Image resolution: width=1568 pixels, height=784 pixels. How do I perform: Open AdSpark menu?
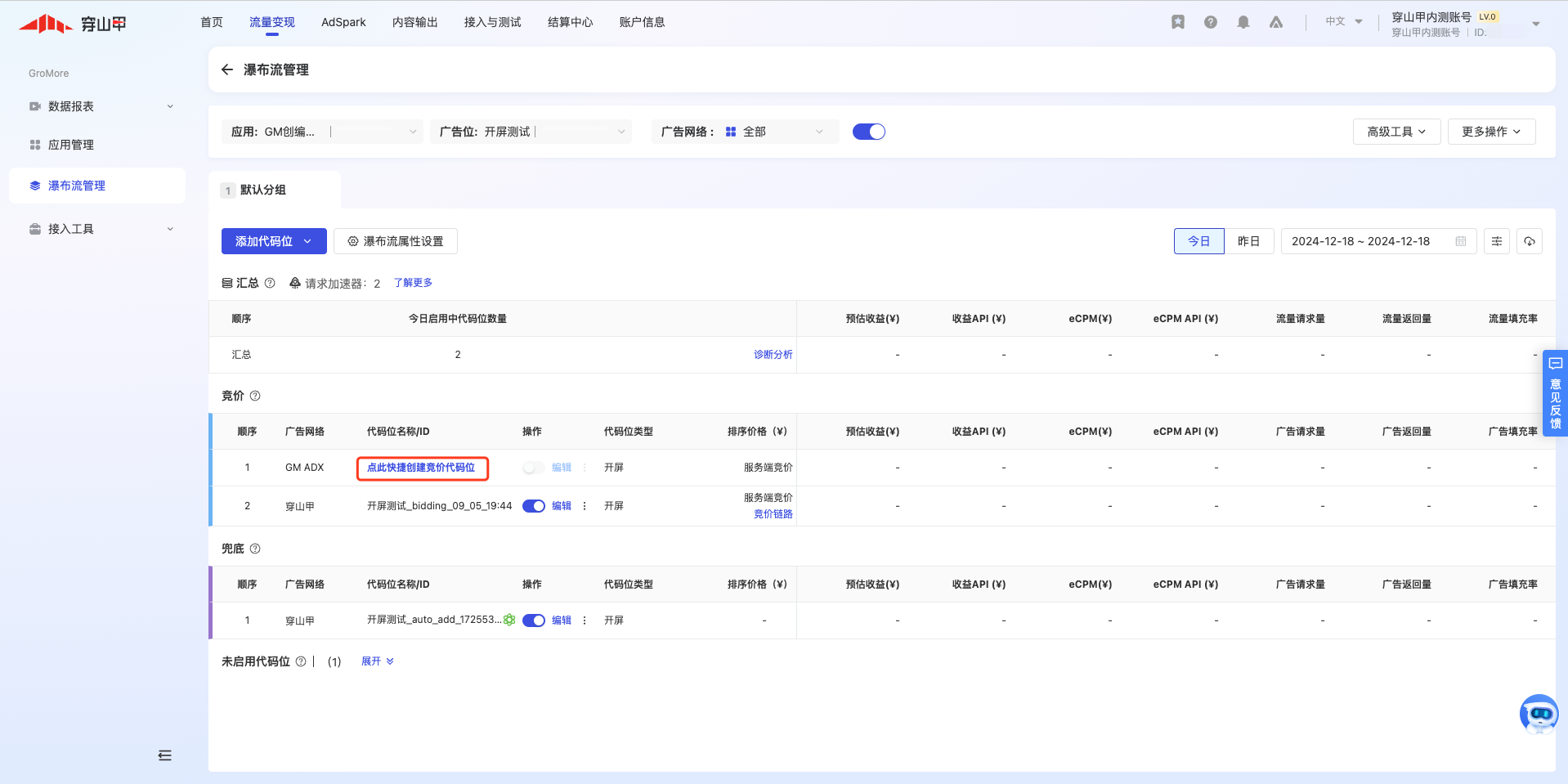click(343, 22)
